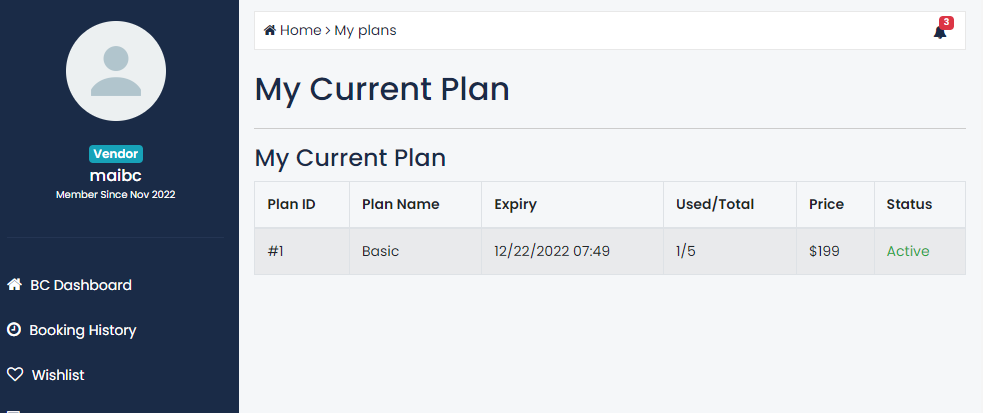The height and width of the screenshot is (413, 983).
Task: Click the Plan ID column header
Action: (292, 204)
